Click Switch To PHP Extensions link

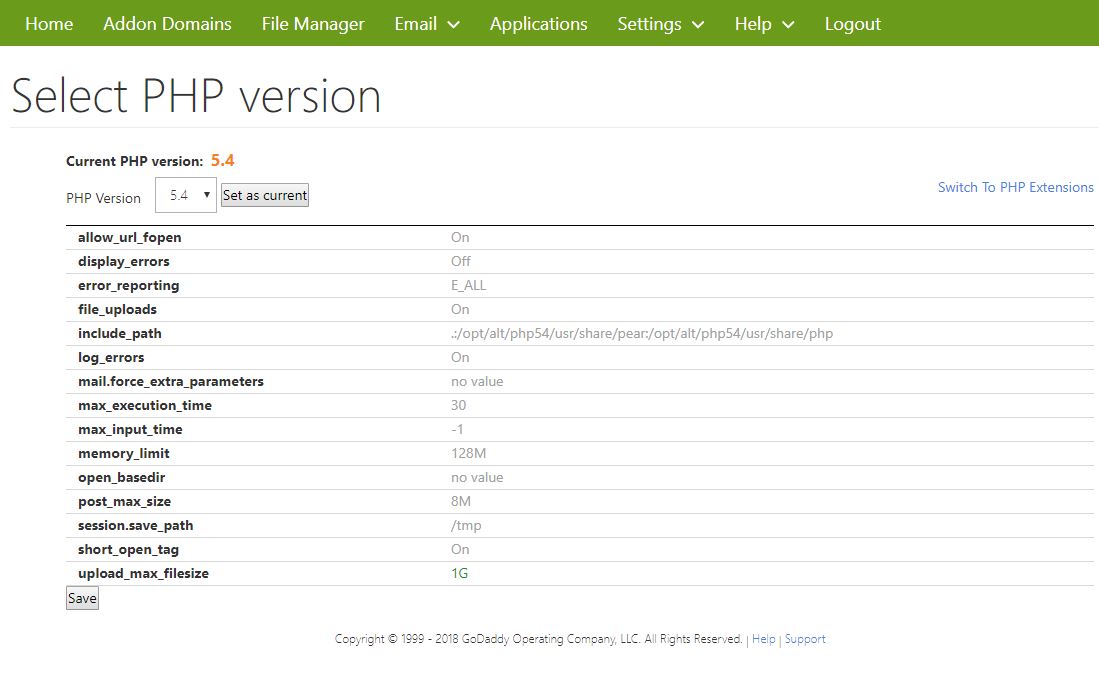click(1016, 187)
